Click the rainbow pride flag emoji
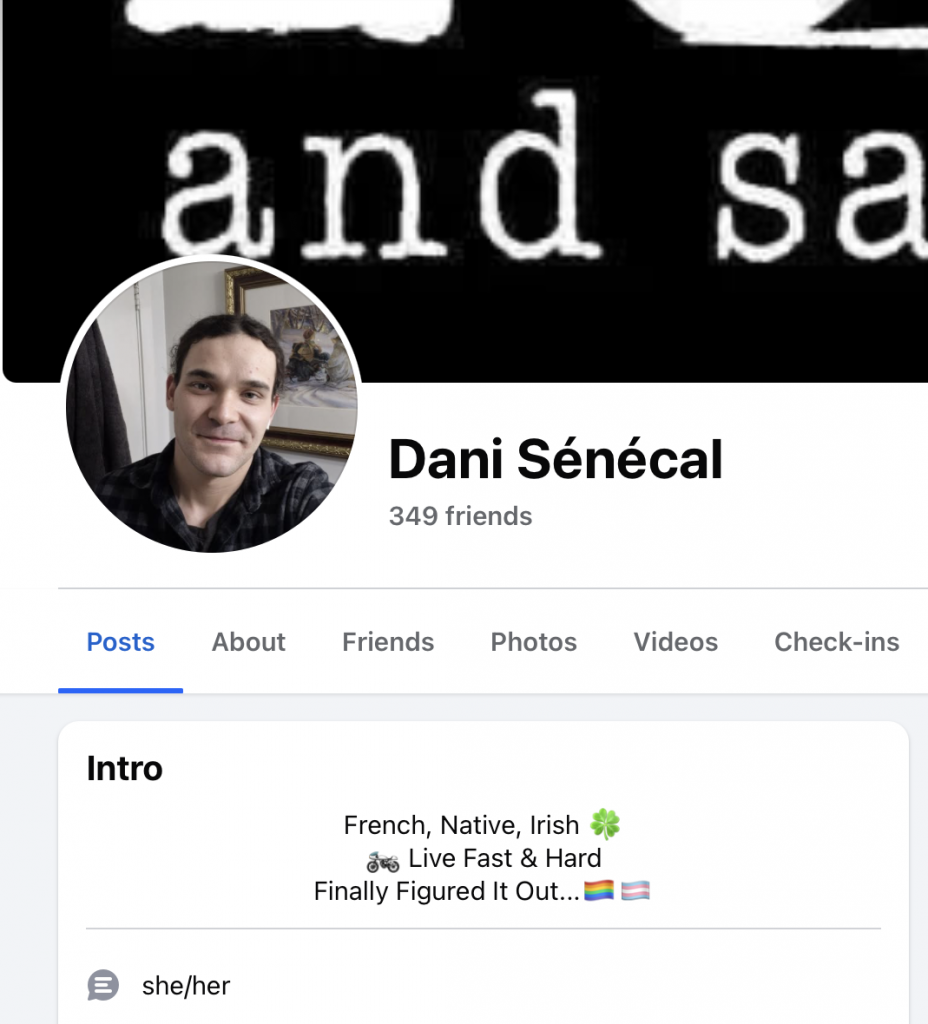The width and height of the screenshot is (928, 1024). (x=599, y=891)
